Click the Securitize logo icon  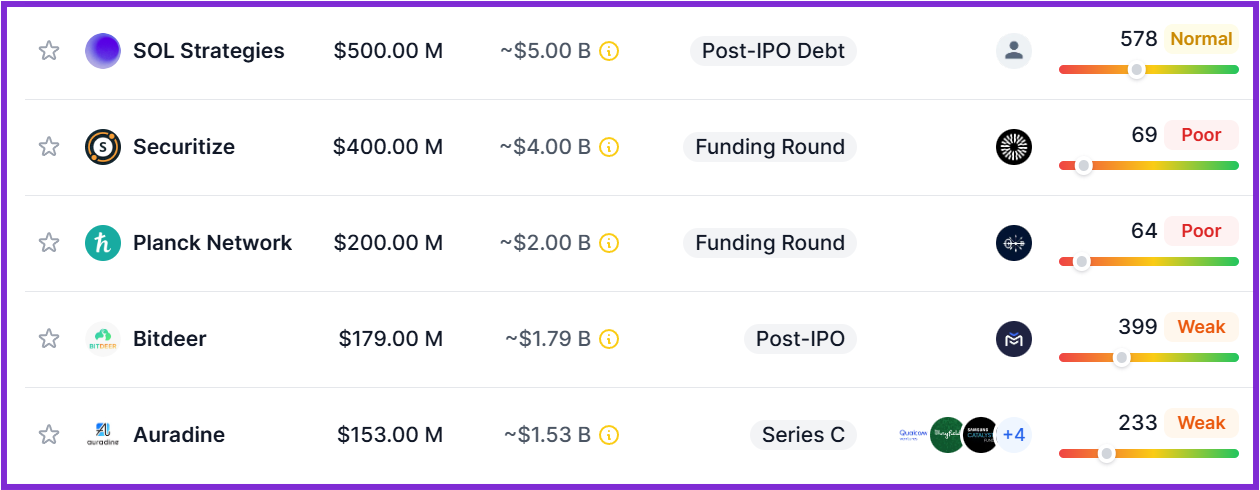103,147
